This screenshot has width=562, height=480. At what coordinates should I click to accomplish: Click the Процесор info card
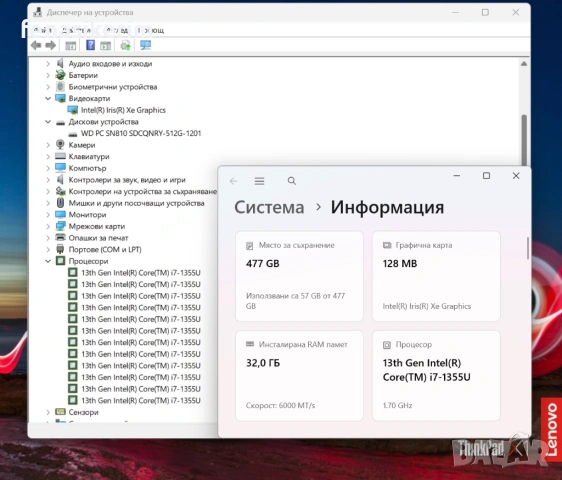(436, 376)
